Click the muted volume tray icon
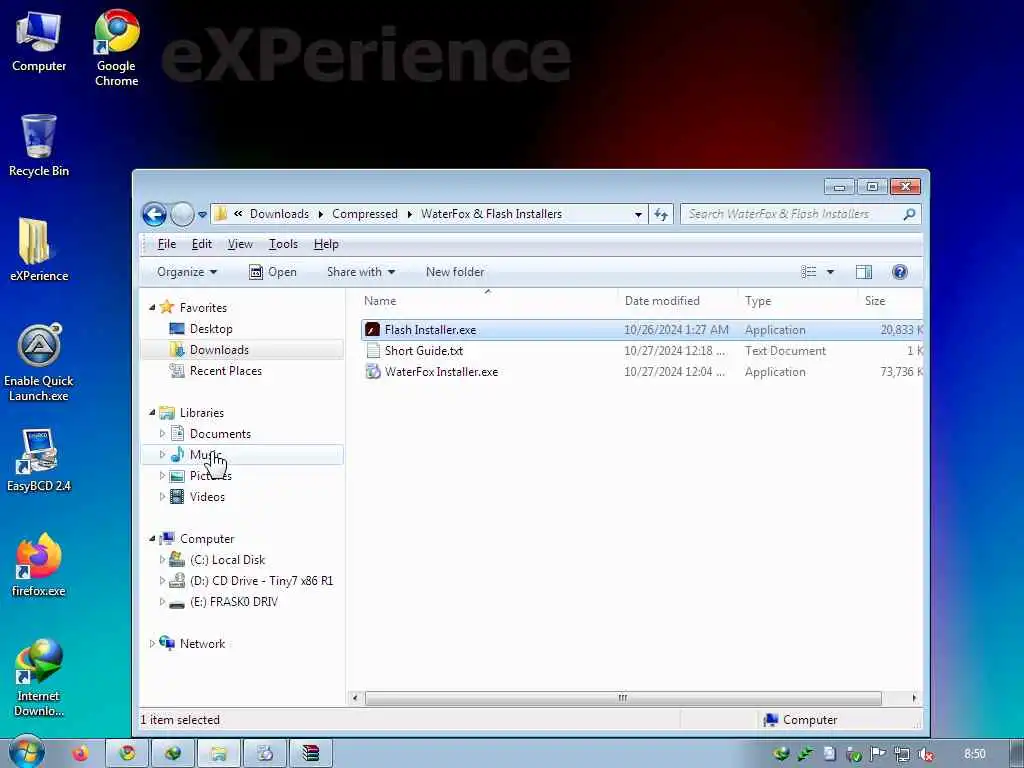Screen dimensions: 1024x768 [x=925, y=754]
